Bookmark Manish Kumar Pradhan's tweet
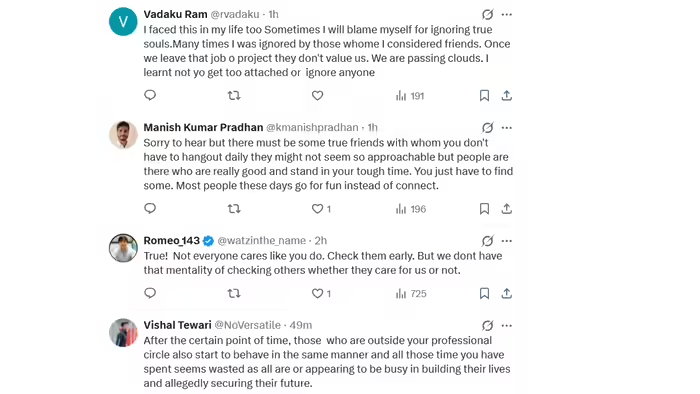Viewport: 700px width, 394px height. (x=484, y=209)
